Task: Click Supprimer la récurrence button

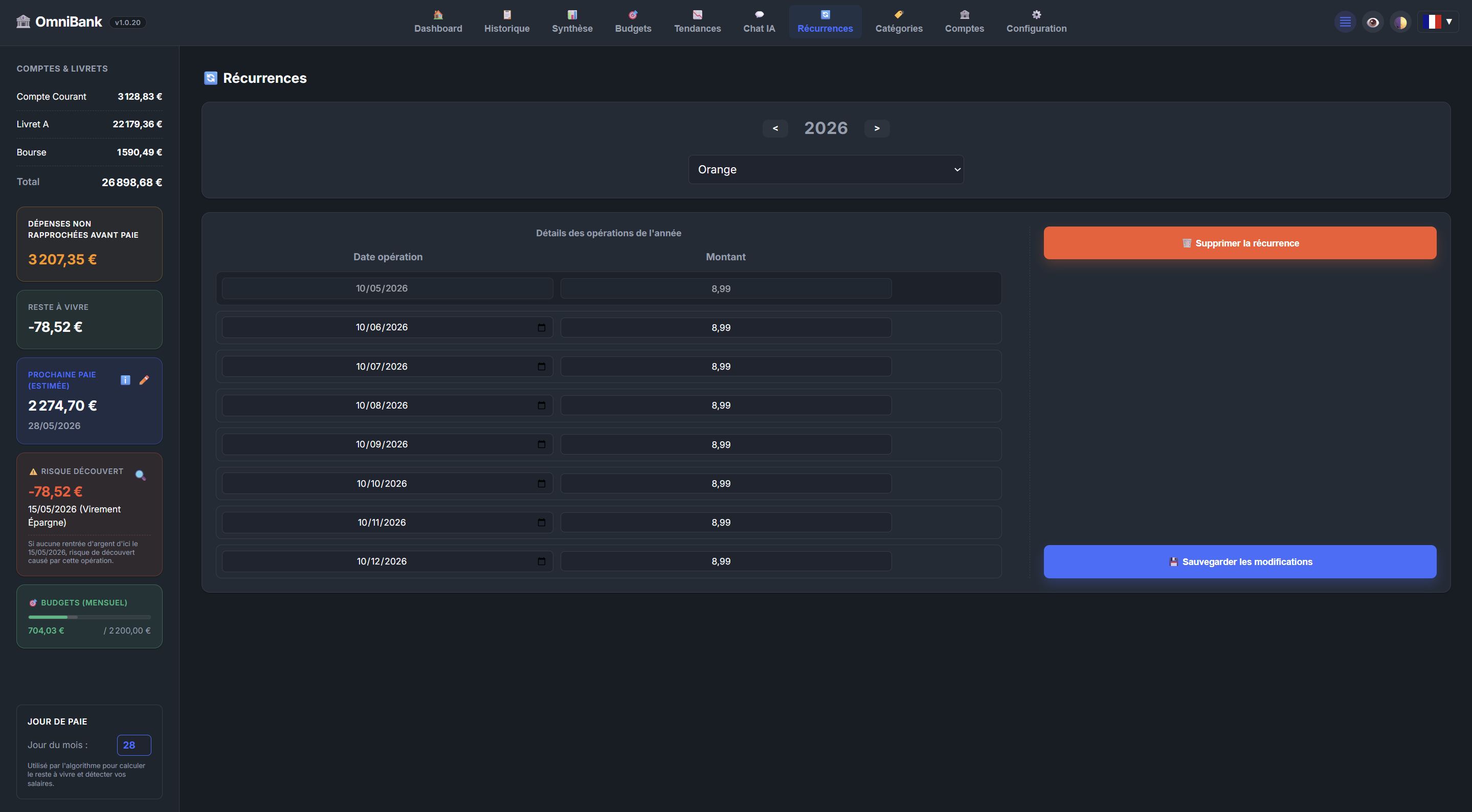Action: 1239,243
